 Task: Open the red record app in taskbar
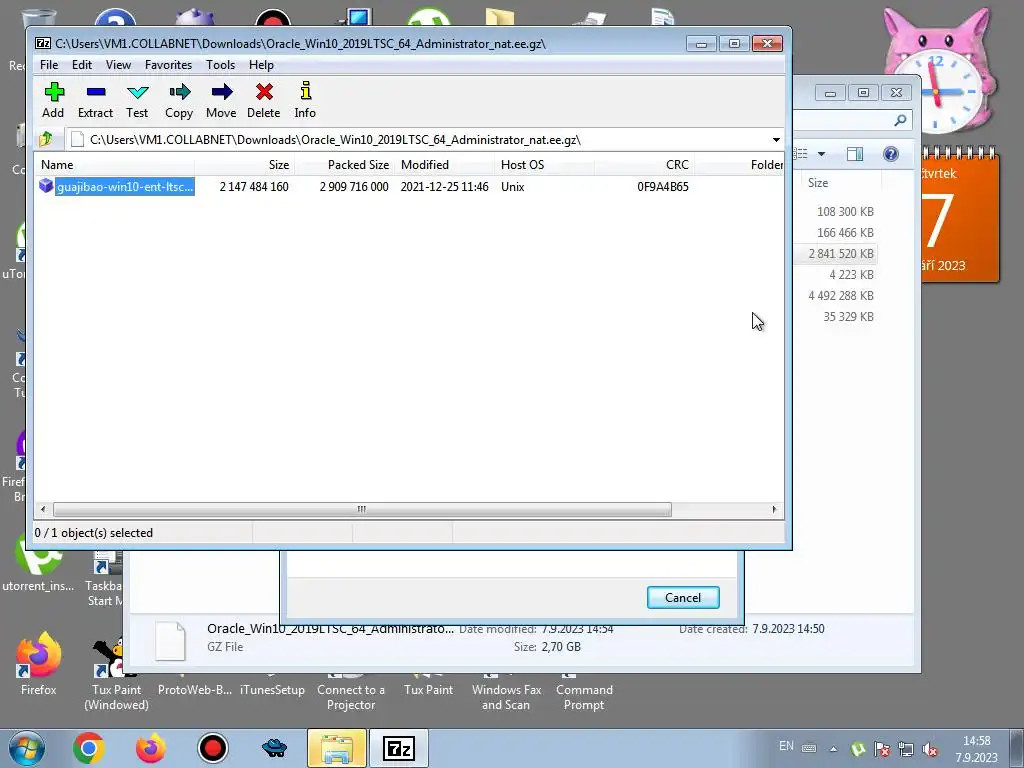tap(213, 748)
